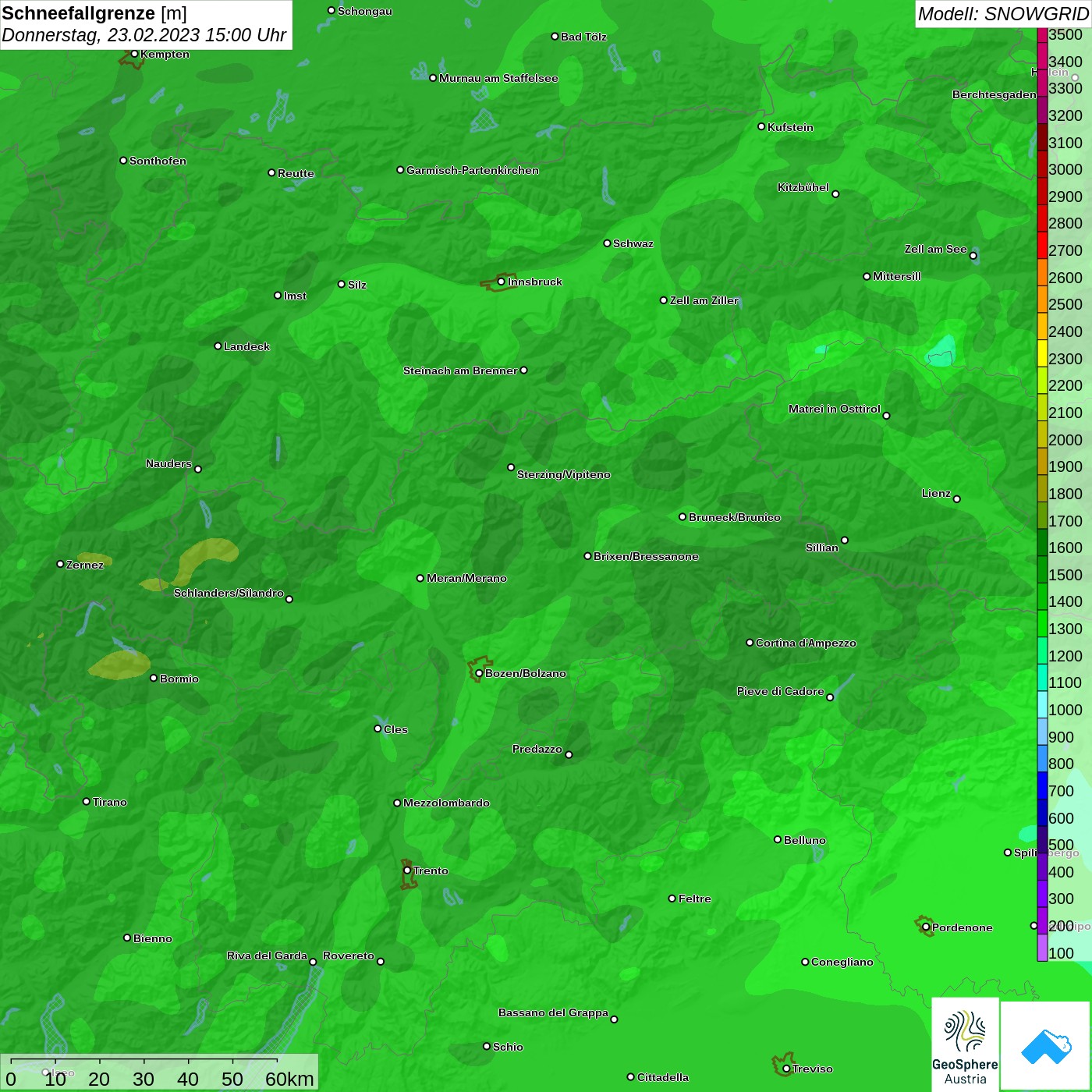Click the Bozen/Bolzano city marker
Viewport: 1092px width, 1092px height.
coord(479,673)
